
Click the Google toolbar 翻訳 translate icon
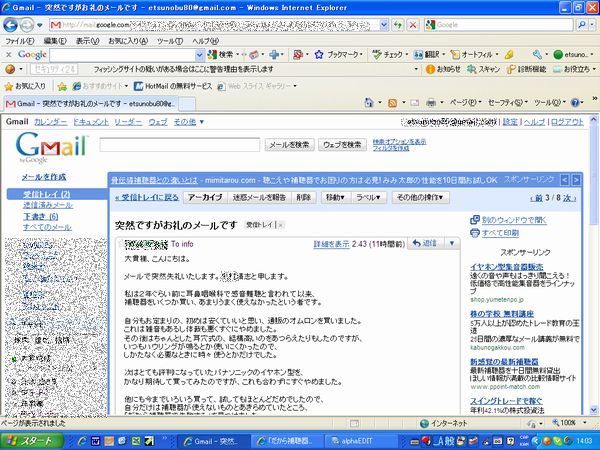(x=418, y=55)
